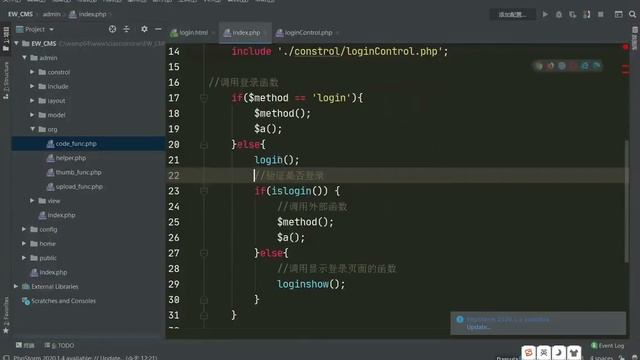Click the Collapse All icon in Project panel

tap(127, 29)
